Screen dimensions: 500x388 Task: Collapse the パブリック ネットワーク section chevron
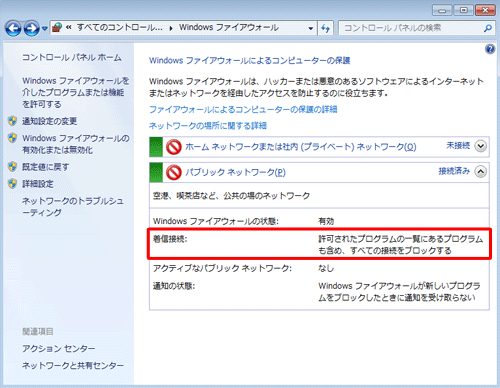pos(481,172)
